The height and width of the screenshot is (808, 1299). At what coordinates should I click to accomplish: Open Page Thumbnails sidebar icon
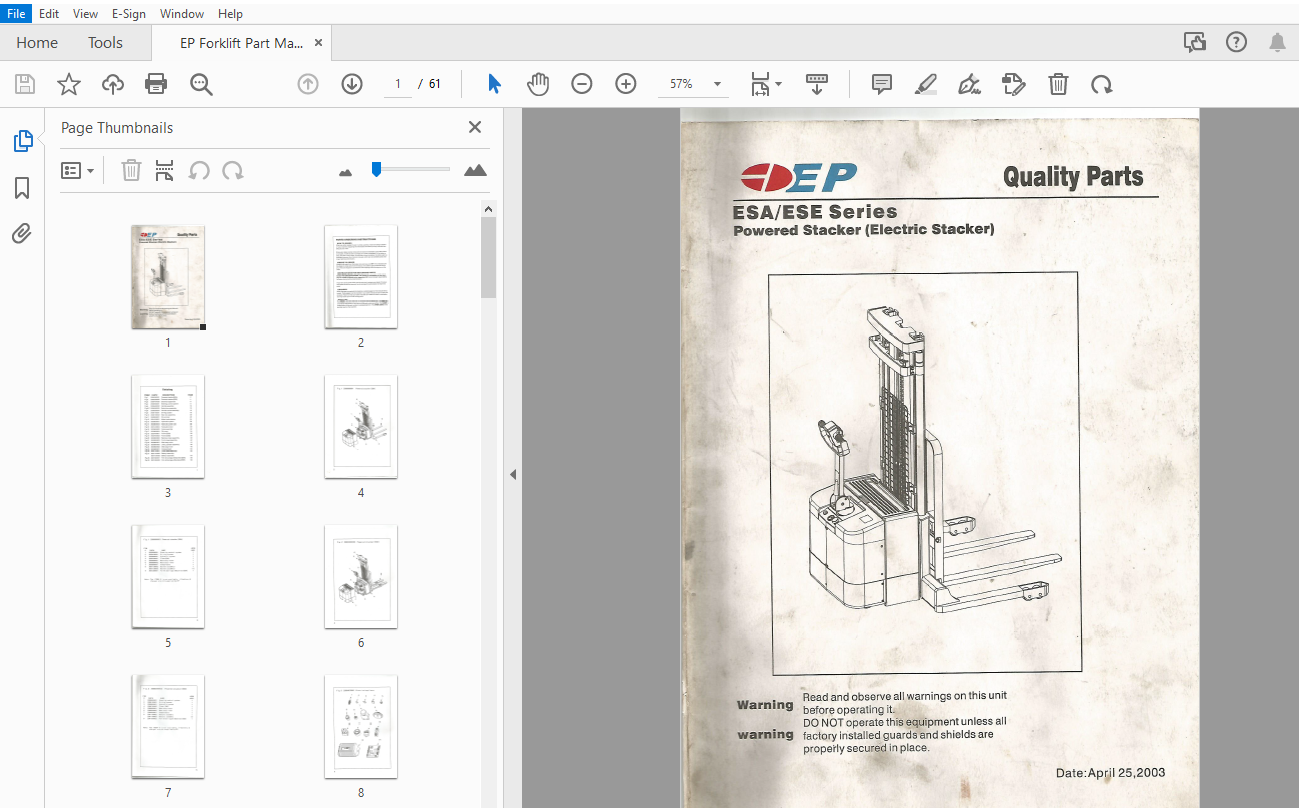pyautogui.click(x=22, y=141)
